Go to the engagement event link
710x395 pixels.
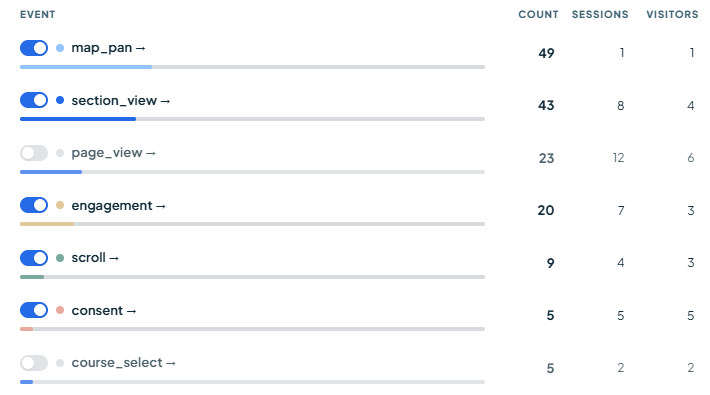[118, 206]
